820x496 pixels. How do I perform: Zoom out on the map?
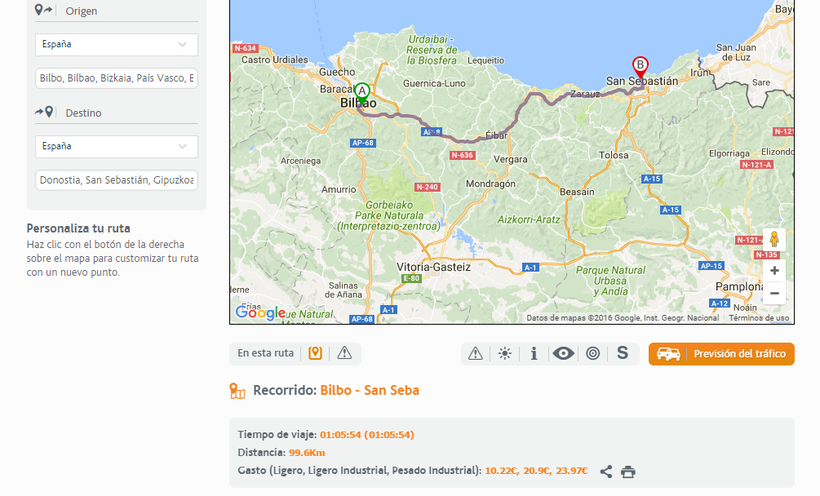pyautogui.click(x=774, y=293)
